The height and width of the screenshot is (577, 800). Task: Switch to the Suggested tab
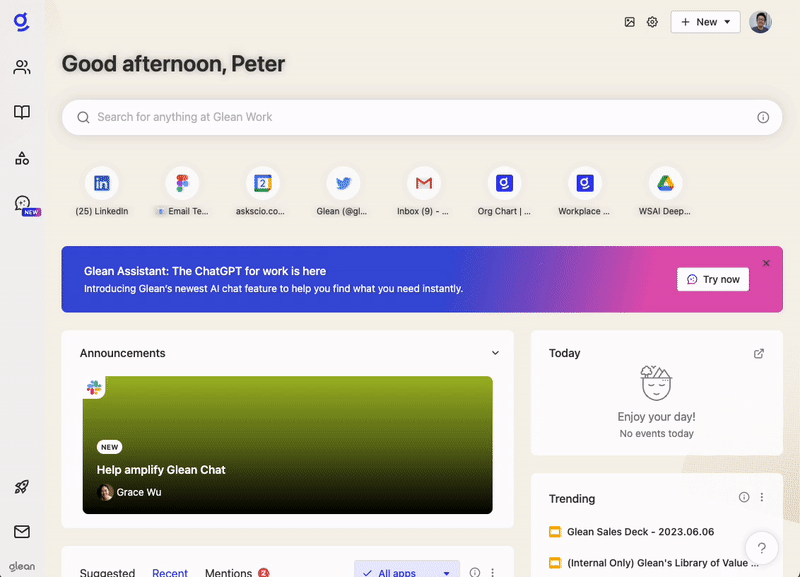tap(107, 572)
